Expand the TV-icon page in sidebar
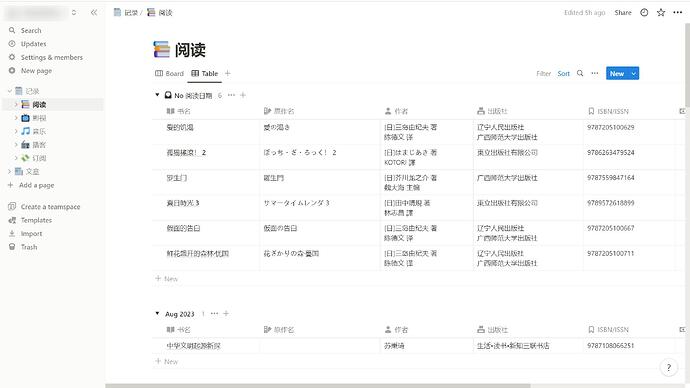 coord(16,118)
